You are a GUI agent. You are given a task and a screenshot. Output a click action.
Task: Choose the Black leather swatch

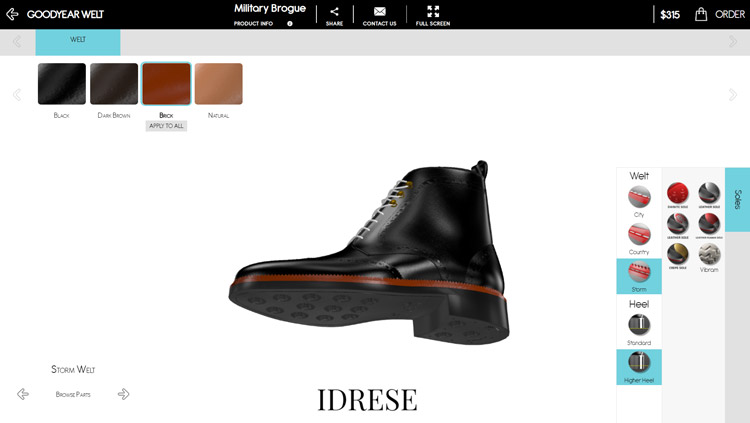click(x=62, y=84)
